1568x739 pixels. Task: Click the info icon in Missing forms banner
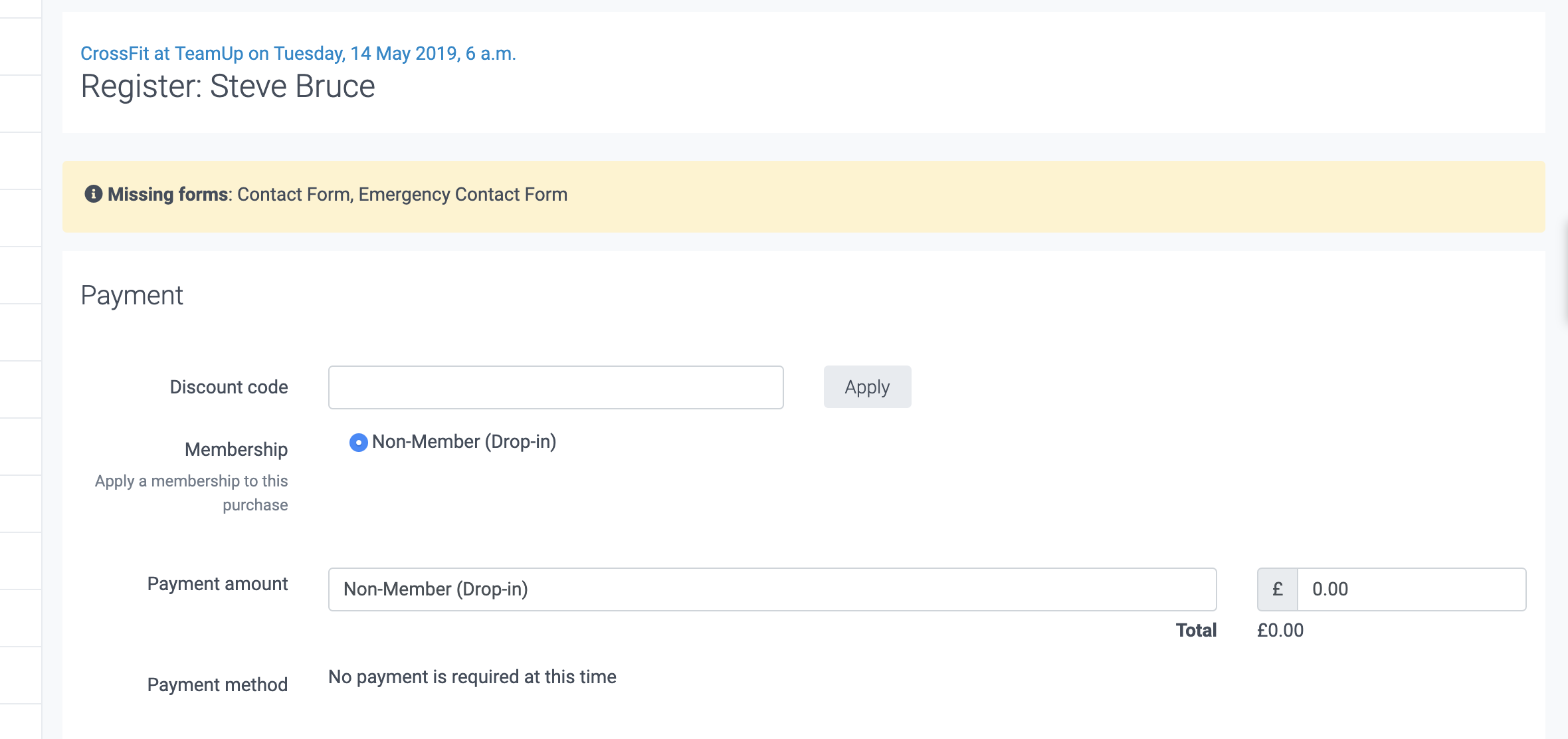93,194
